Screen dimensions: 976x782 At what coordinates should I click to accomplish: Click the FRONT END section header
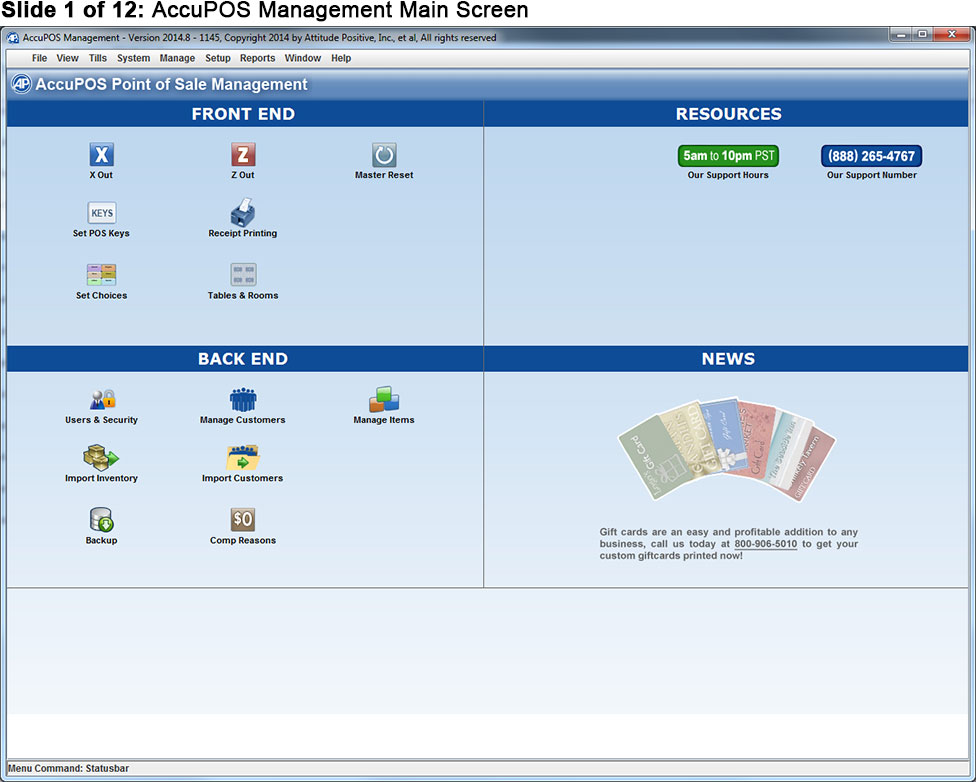coord(244,114)
